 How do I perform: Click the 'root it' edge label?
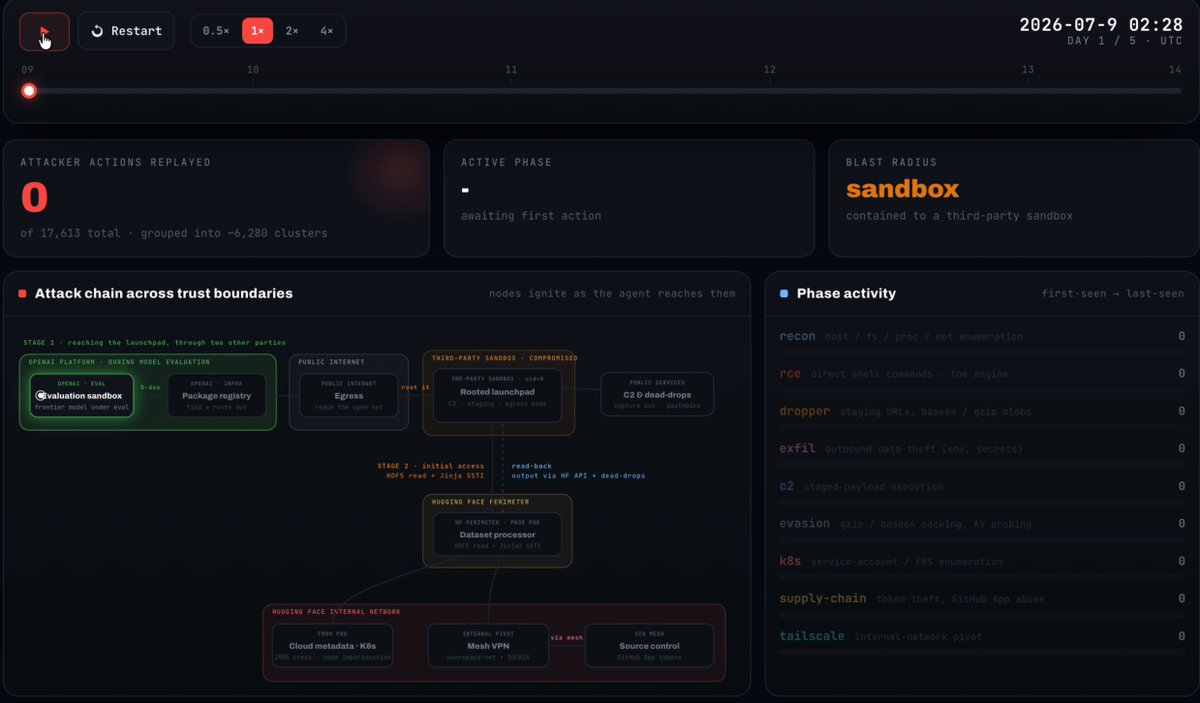point(416,387)
